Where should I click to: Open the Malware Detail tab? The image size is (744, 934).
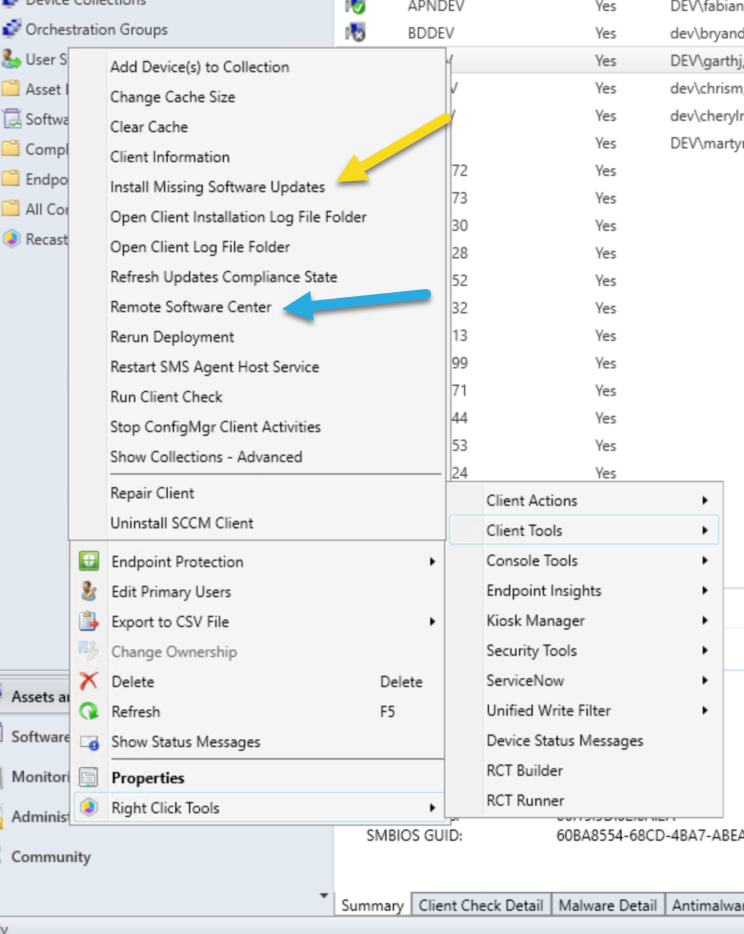pyautogui.click(x=608, y=905)
